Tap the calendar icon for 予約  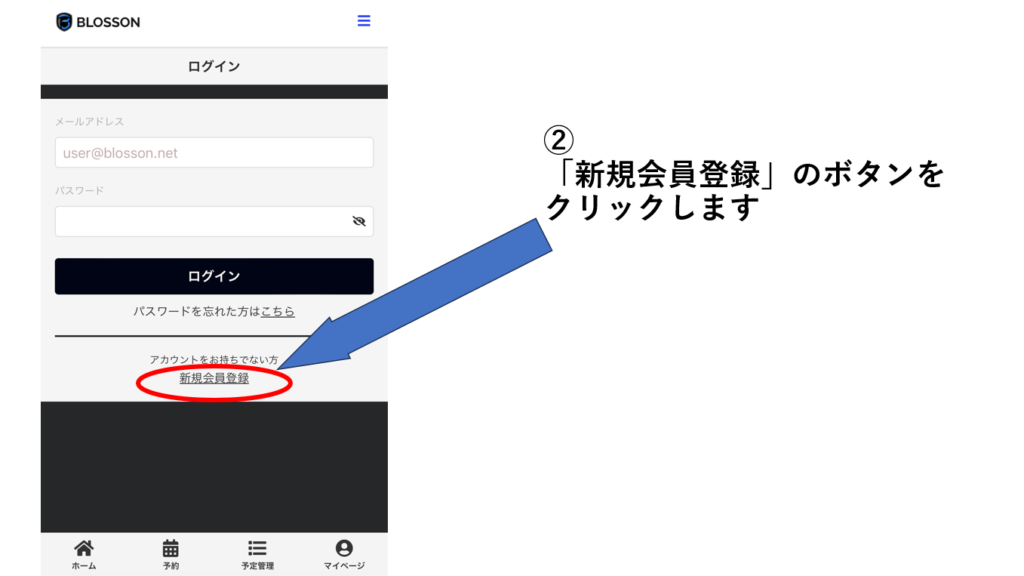coord(171,548)
